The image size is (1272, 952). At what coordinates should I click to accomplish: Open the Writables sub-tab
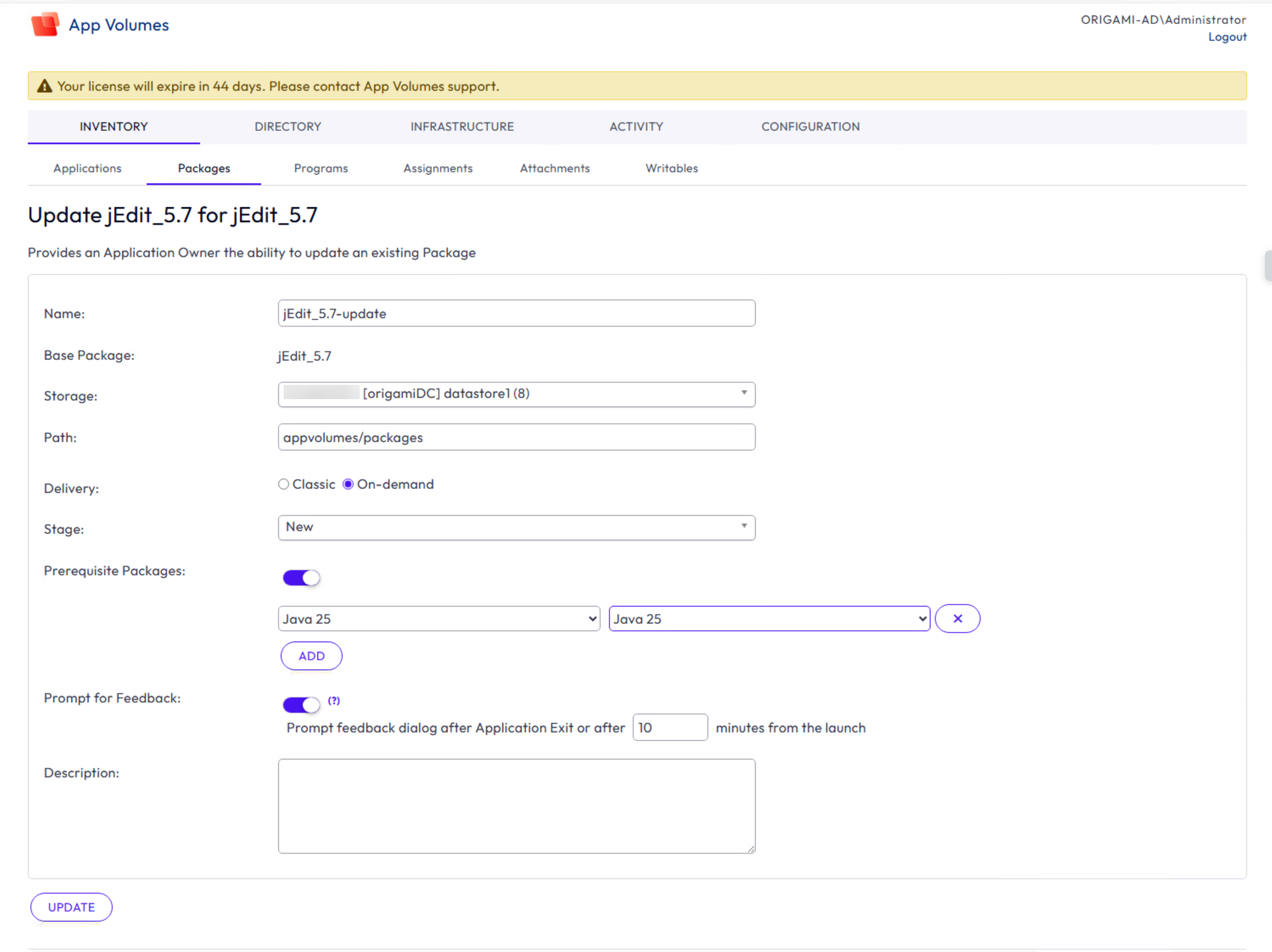672,169
